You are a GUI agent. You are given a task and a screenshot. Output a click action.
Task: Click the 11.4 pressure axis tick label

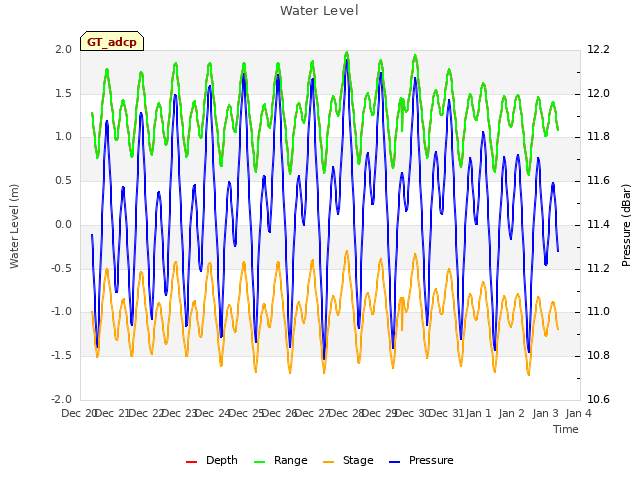598,224
